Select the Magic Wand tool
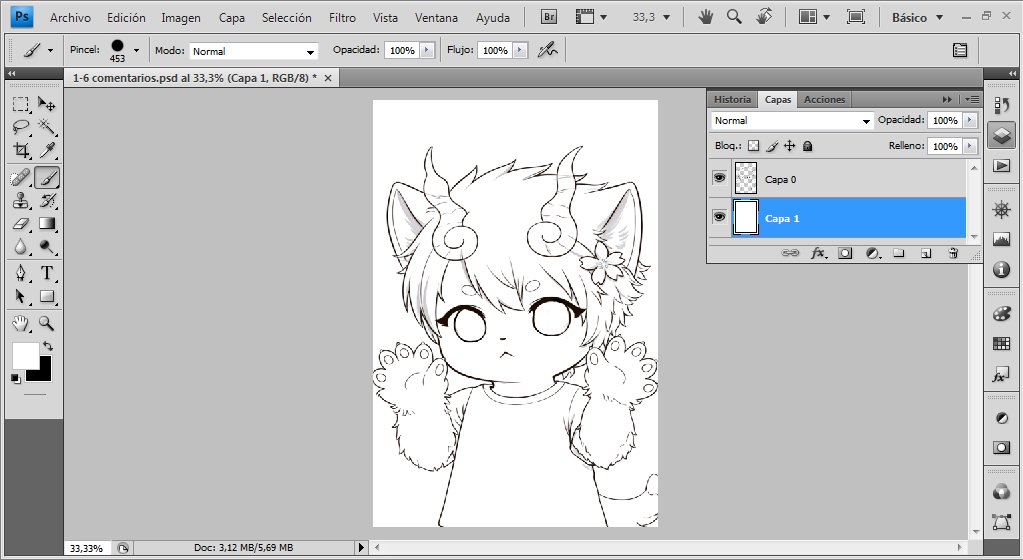 coord(46,127)
